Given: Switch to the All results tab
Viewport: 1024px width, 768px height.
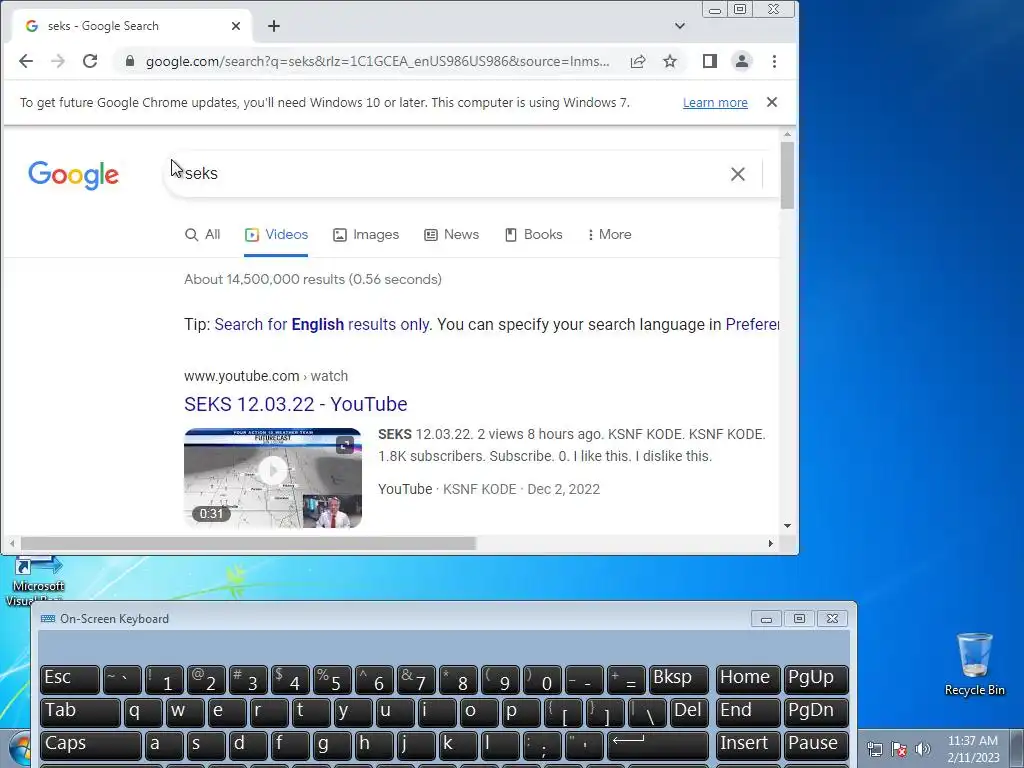Looking at the screenshot, I should [x=202, y=234].
